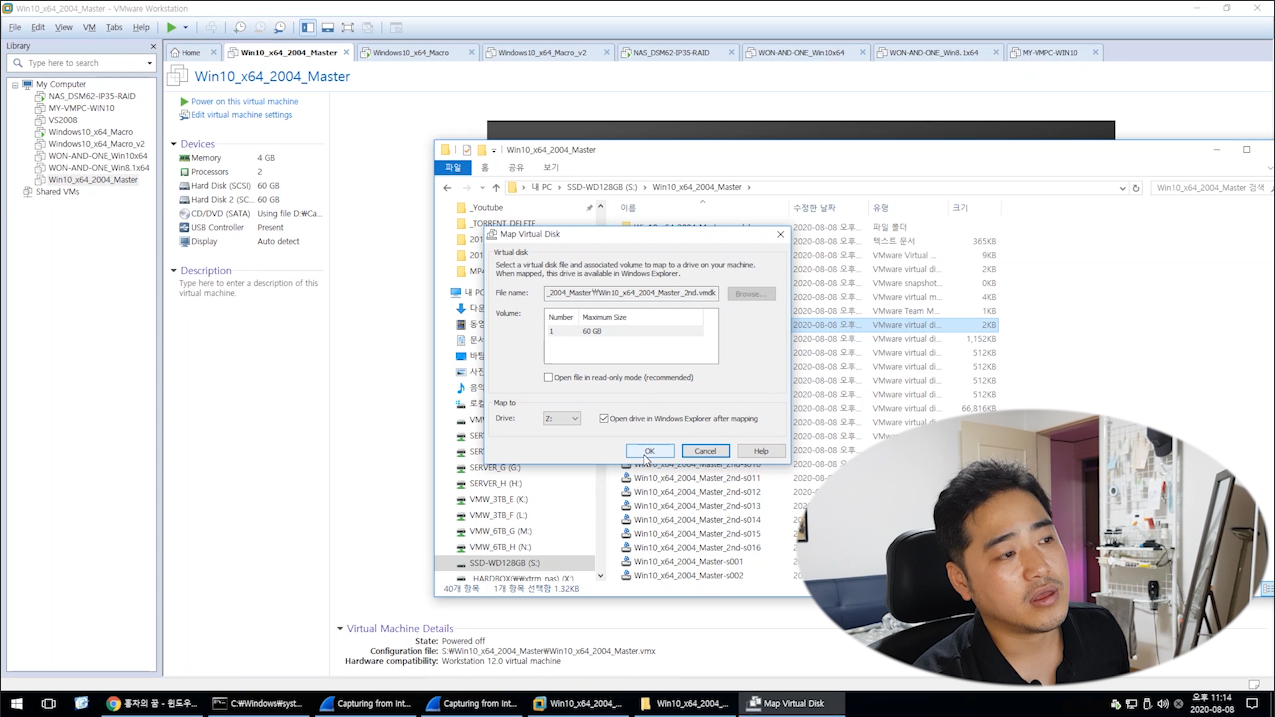This screenshot has height=717, width=1275.
Task: Select file Win10_x64_2004_Master_2nd-s011
Action: click(697, 478)
